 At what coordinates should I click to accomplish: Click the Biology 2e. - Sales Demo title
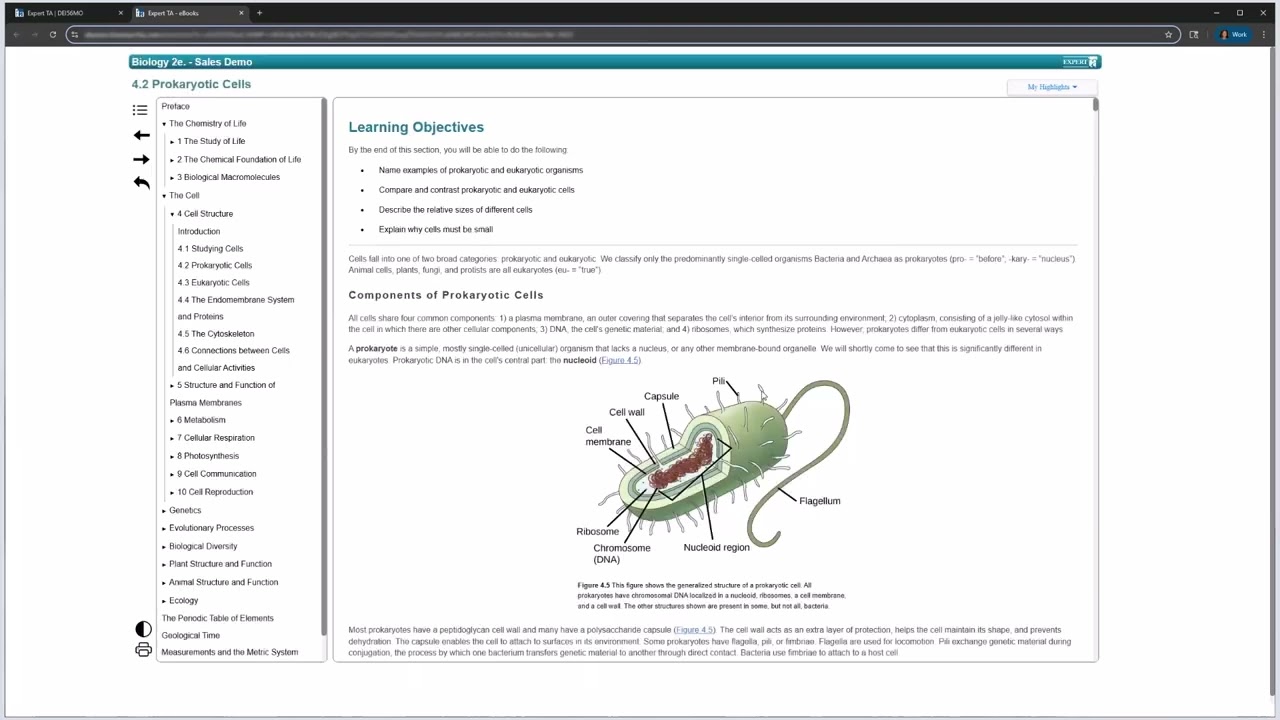point(192,62)
